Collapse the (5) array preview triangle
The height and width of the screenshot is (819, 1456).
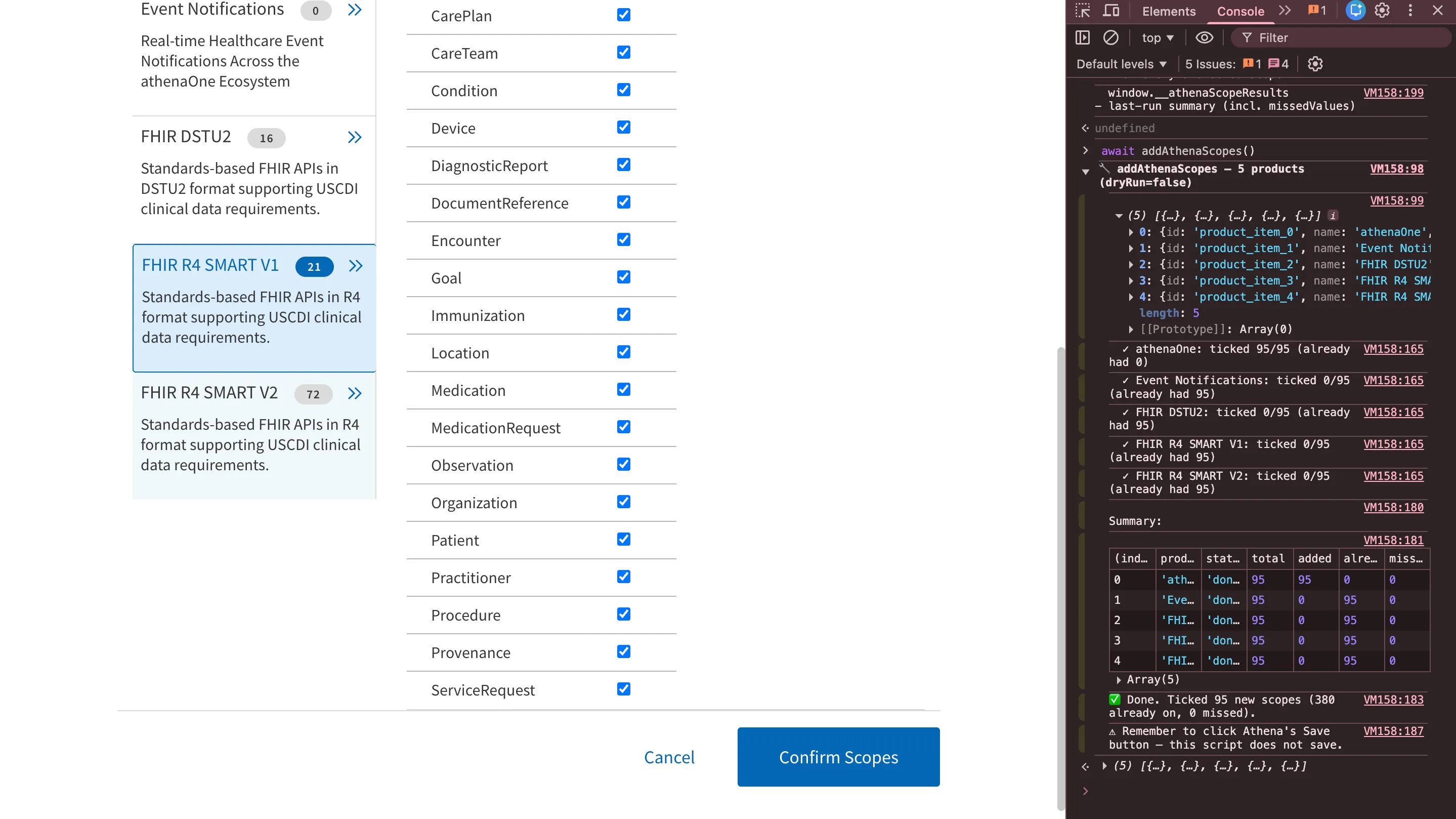tap(1119, 216)
